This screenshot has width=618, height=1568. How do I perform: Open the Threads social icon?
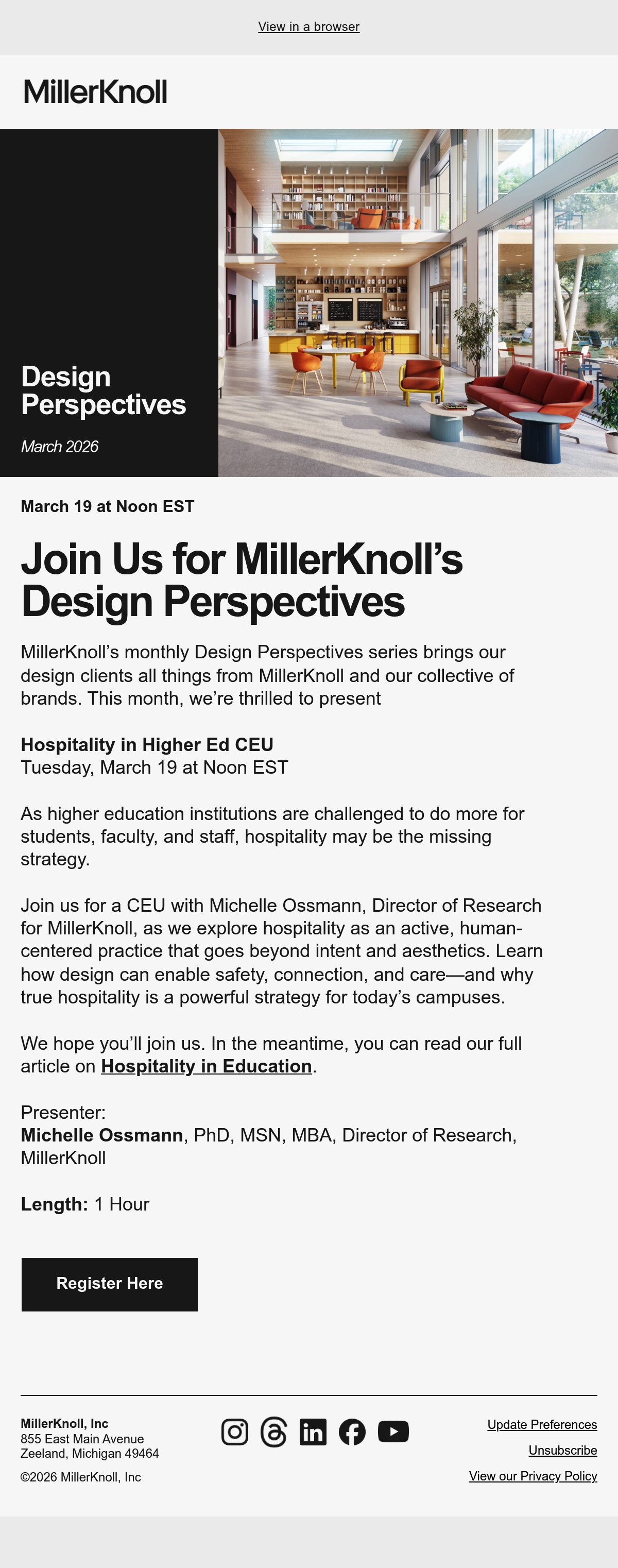(273, 1431)
